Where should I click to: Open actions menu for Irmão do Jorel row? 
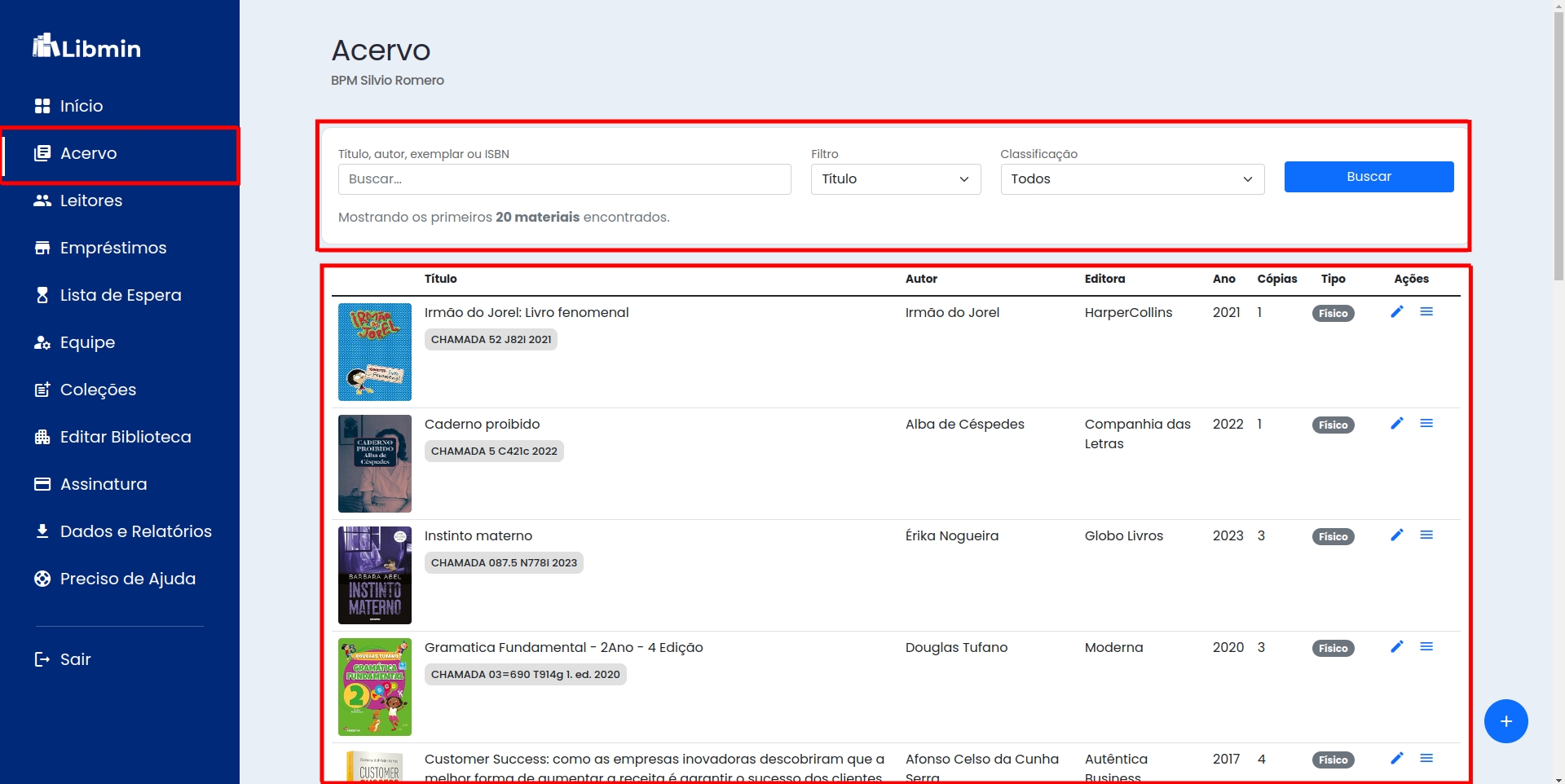click(1426, 312)
